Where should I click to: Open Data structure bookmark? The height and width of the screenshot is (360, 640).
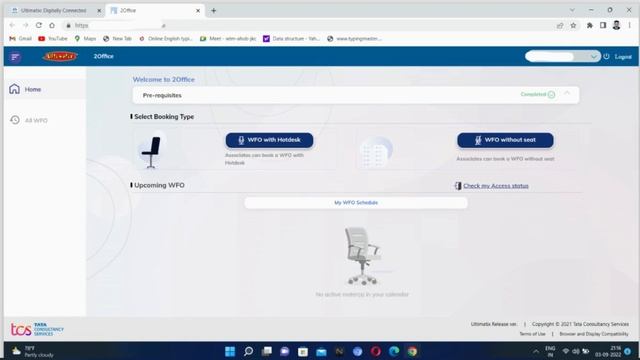click(x=291, y=38)
